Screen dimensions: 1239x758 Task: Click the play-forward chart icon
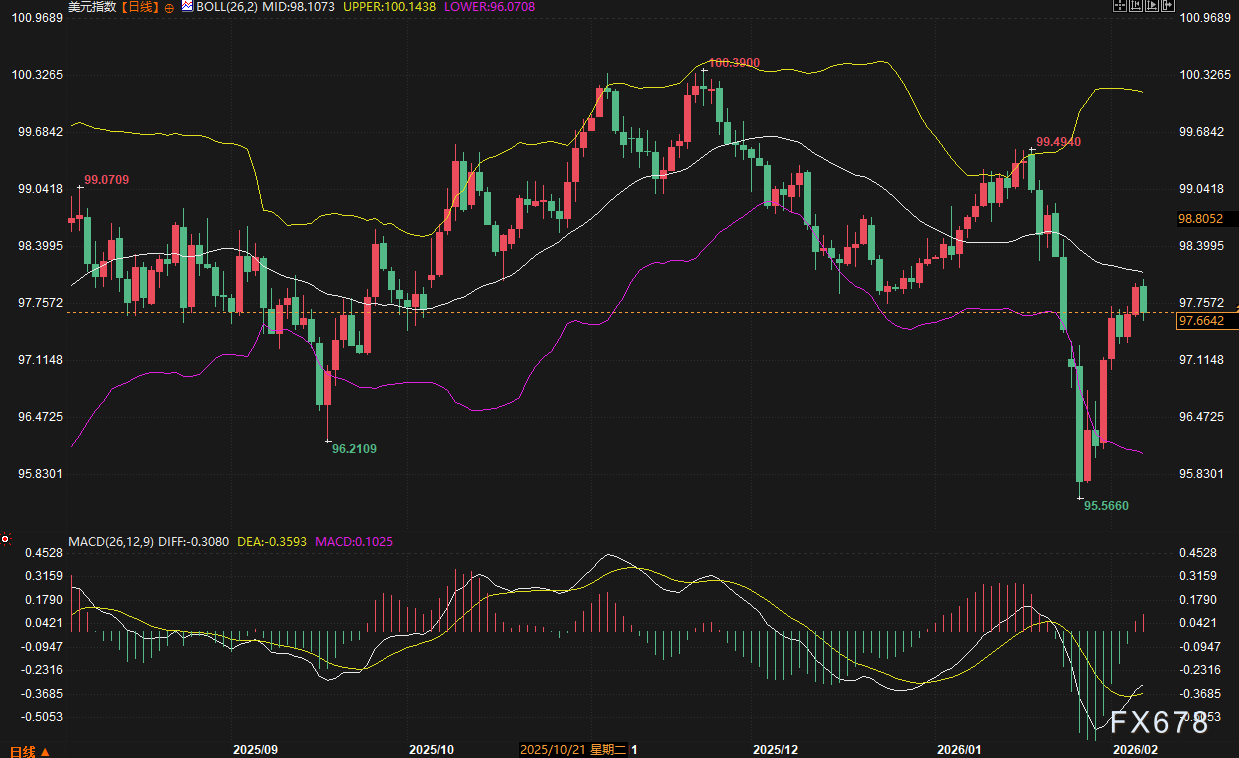(x=1151, y=6)
